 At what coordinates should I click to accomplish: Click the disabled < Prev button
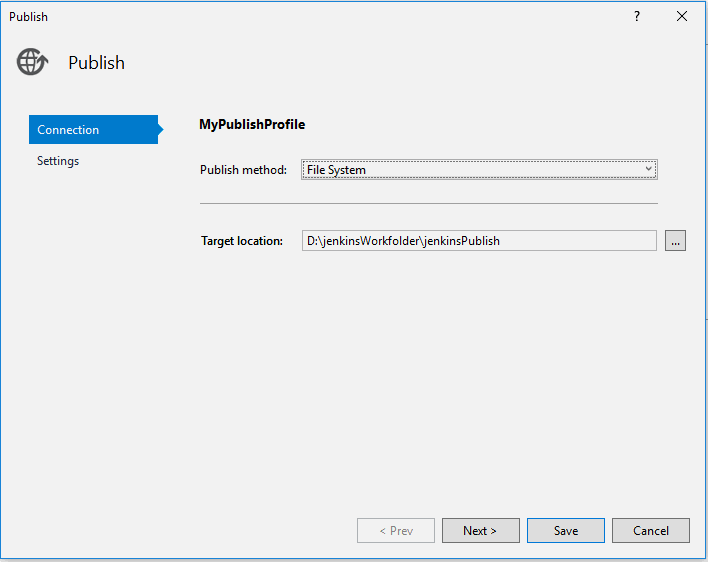(396, 531)
